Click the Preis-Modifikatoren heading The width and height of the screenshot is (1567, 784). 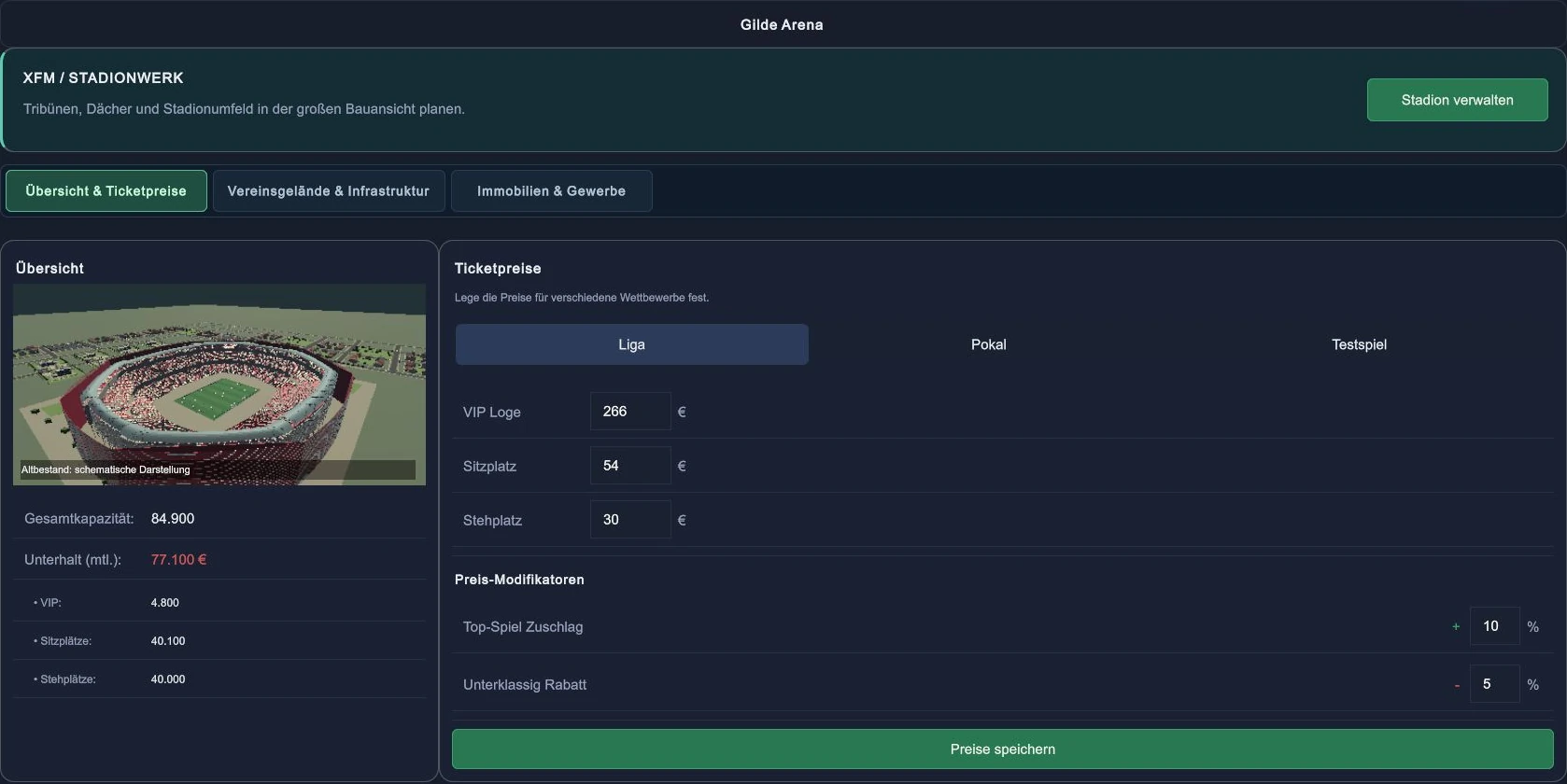(x=519, y=580)
